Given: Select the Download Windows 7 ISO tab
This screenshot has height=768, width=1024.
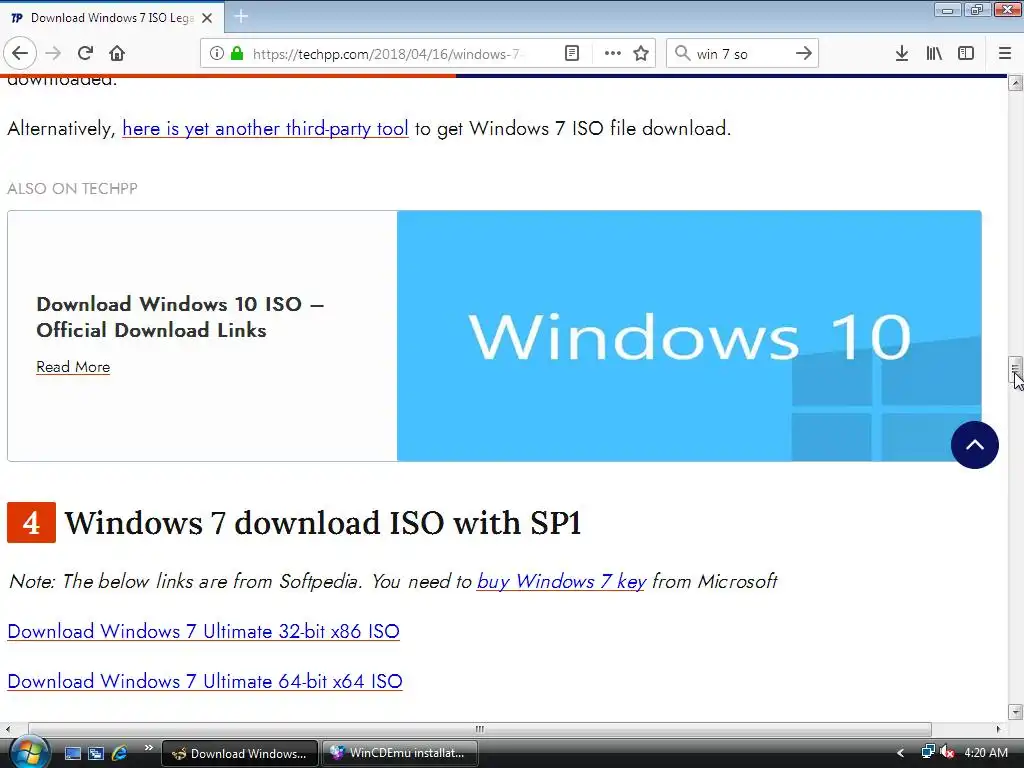Looking at the screenshot, I should click(x=112, y=18).
